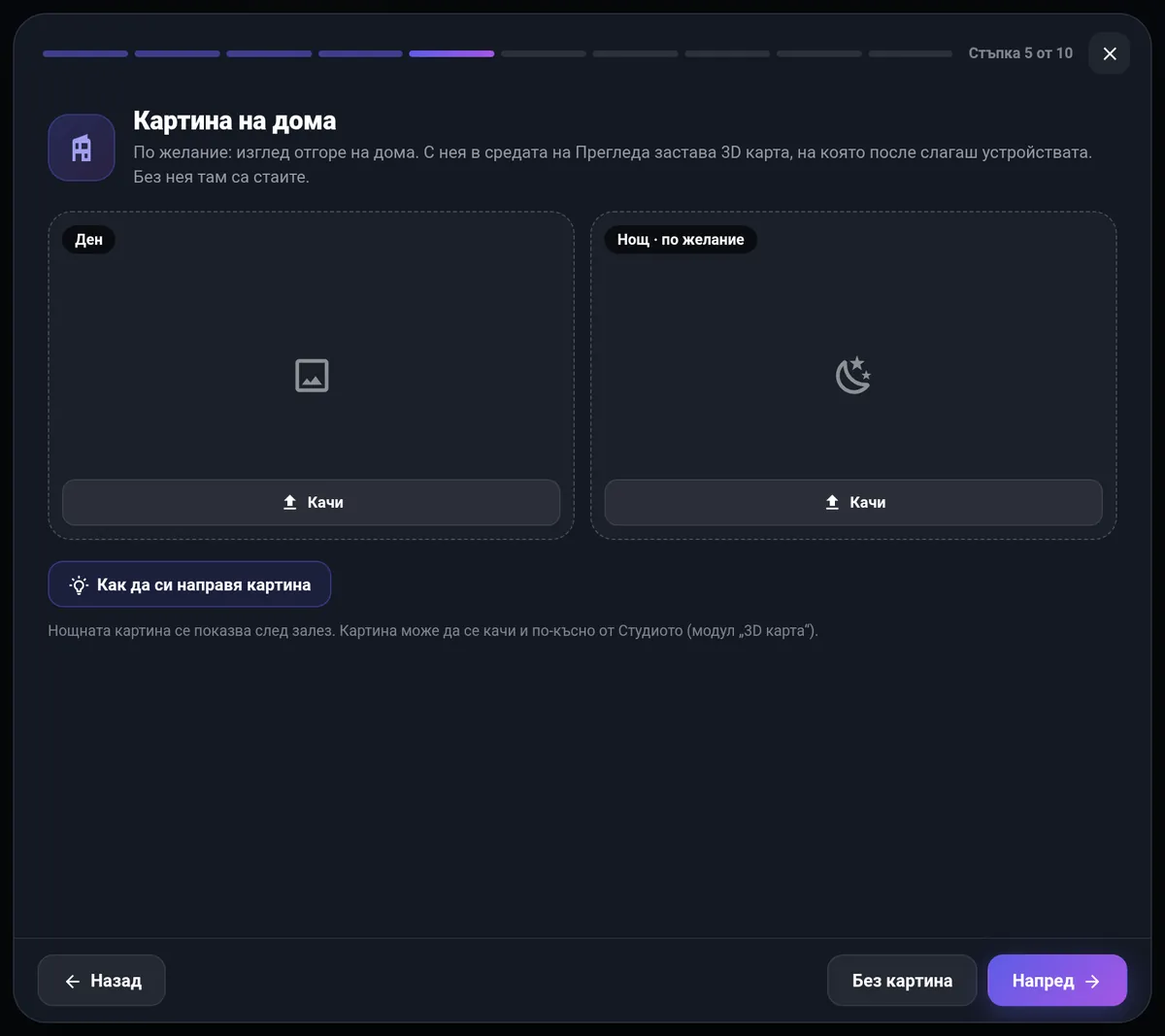Continue with the Напред button

click(1057, 981)
